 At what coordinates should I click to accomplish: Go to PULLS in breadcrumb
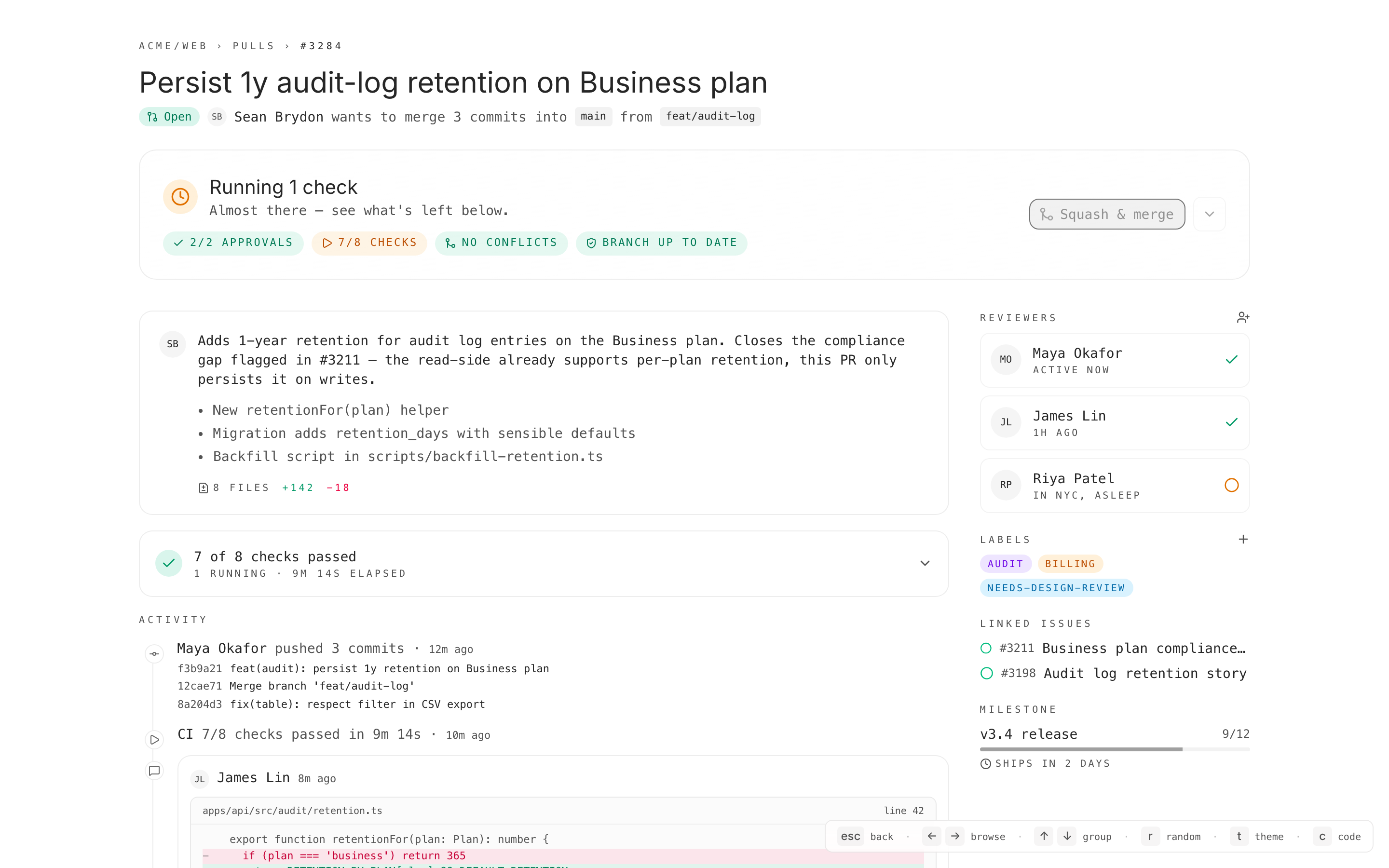point(253,46)
